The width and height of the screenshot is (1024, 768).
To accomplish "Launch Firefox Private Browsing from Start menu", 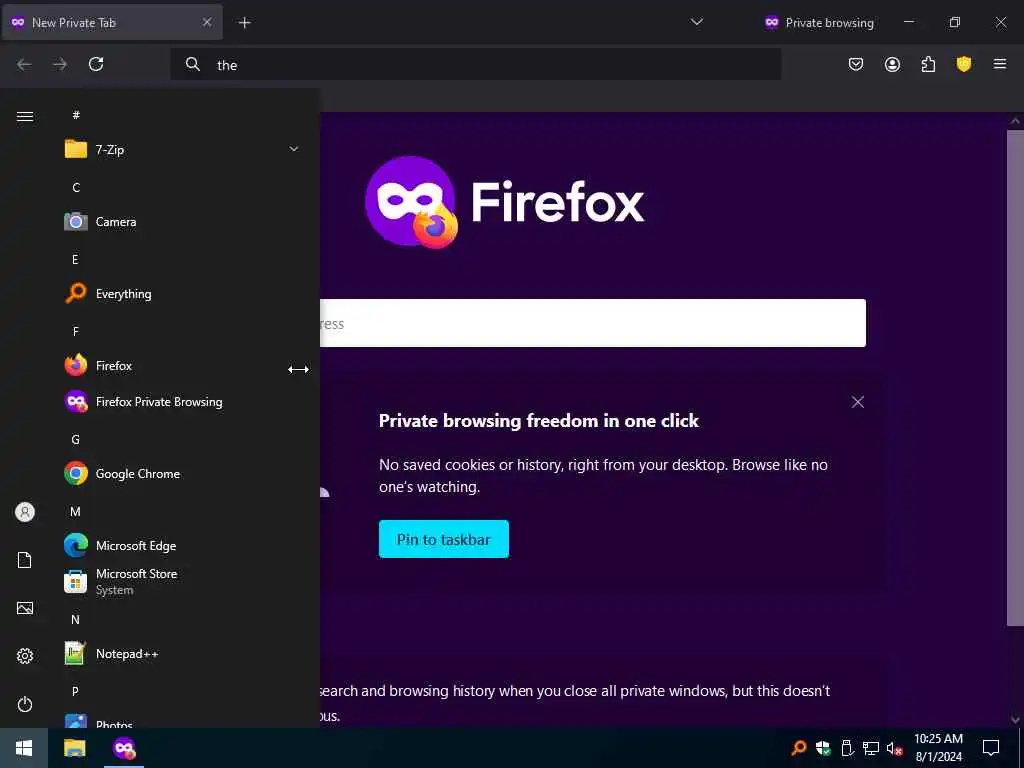I will (182, 402).
